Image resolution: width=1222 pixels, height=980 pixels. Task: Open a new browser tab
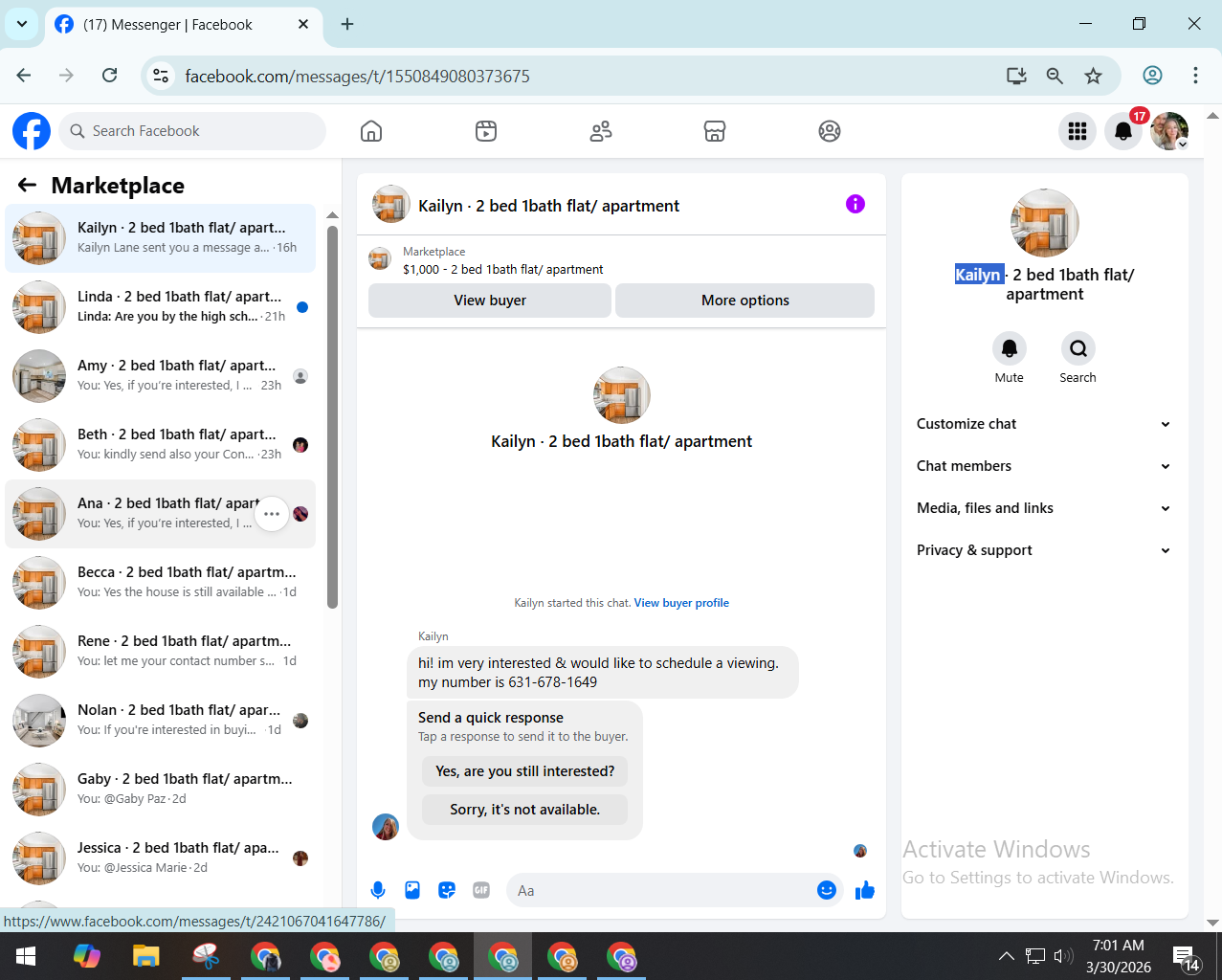(347, 24)
